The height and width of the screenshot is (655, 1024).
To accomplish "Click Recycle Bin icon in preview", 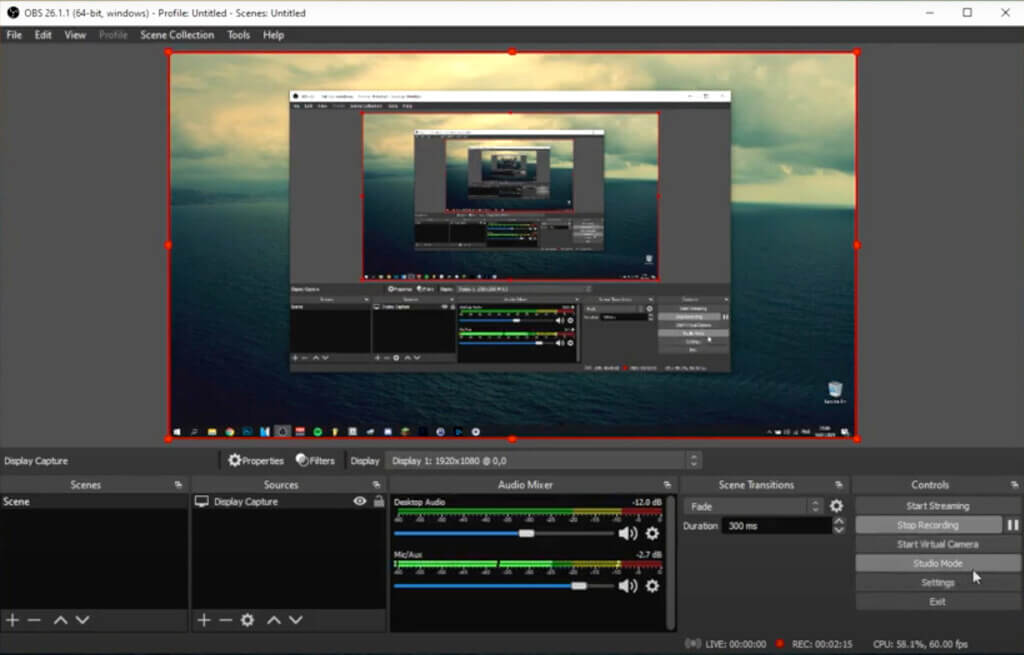I will [835, 392].
